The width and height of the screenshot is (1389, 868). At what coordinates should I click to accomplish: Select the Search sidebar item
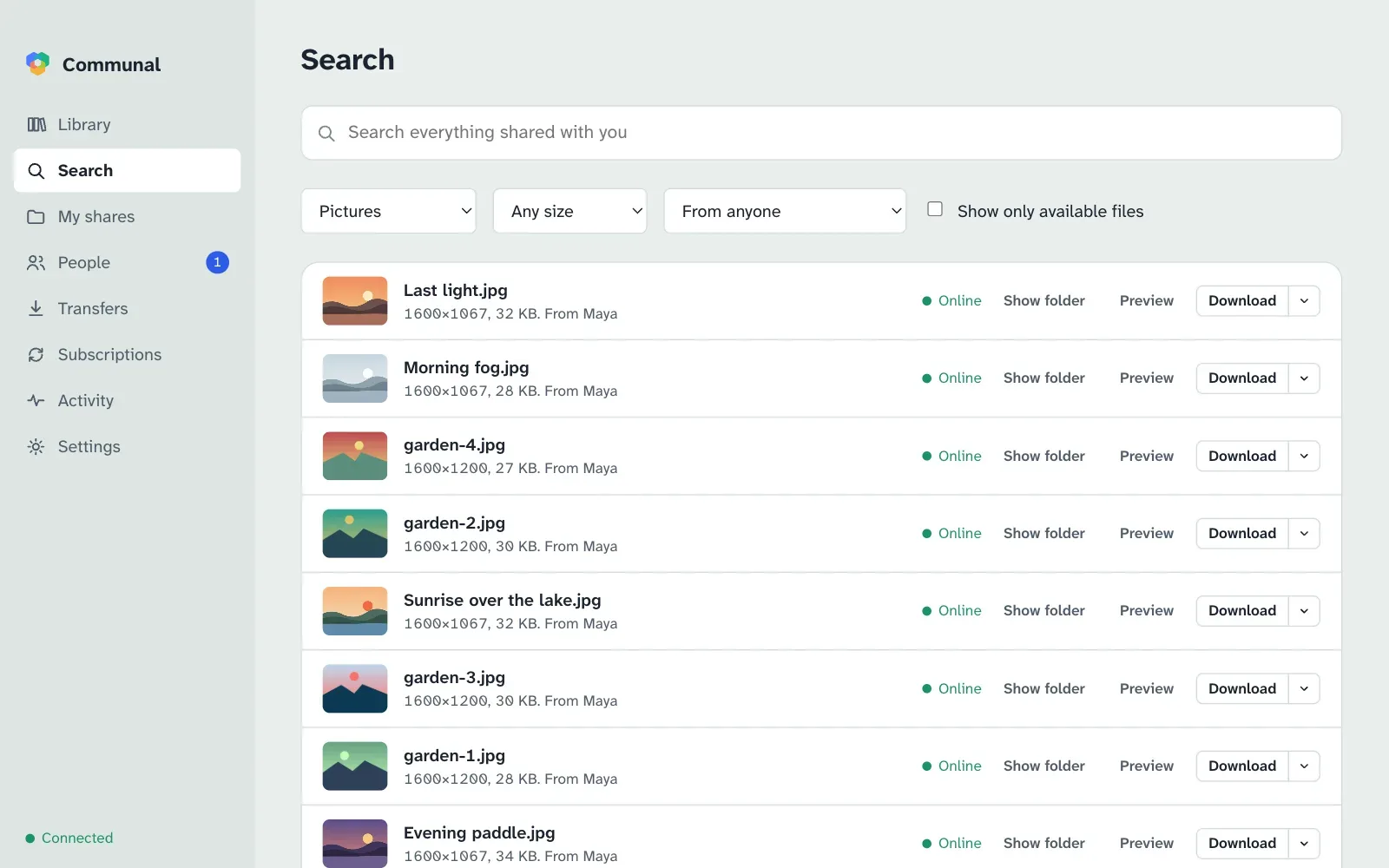click(127, 170)
